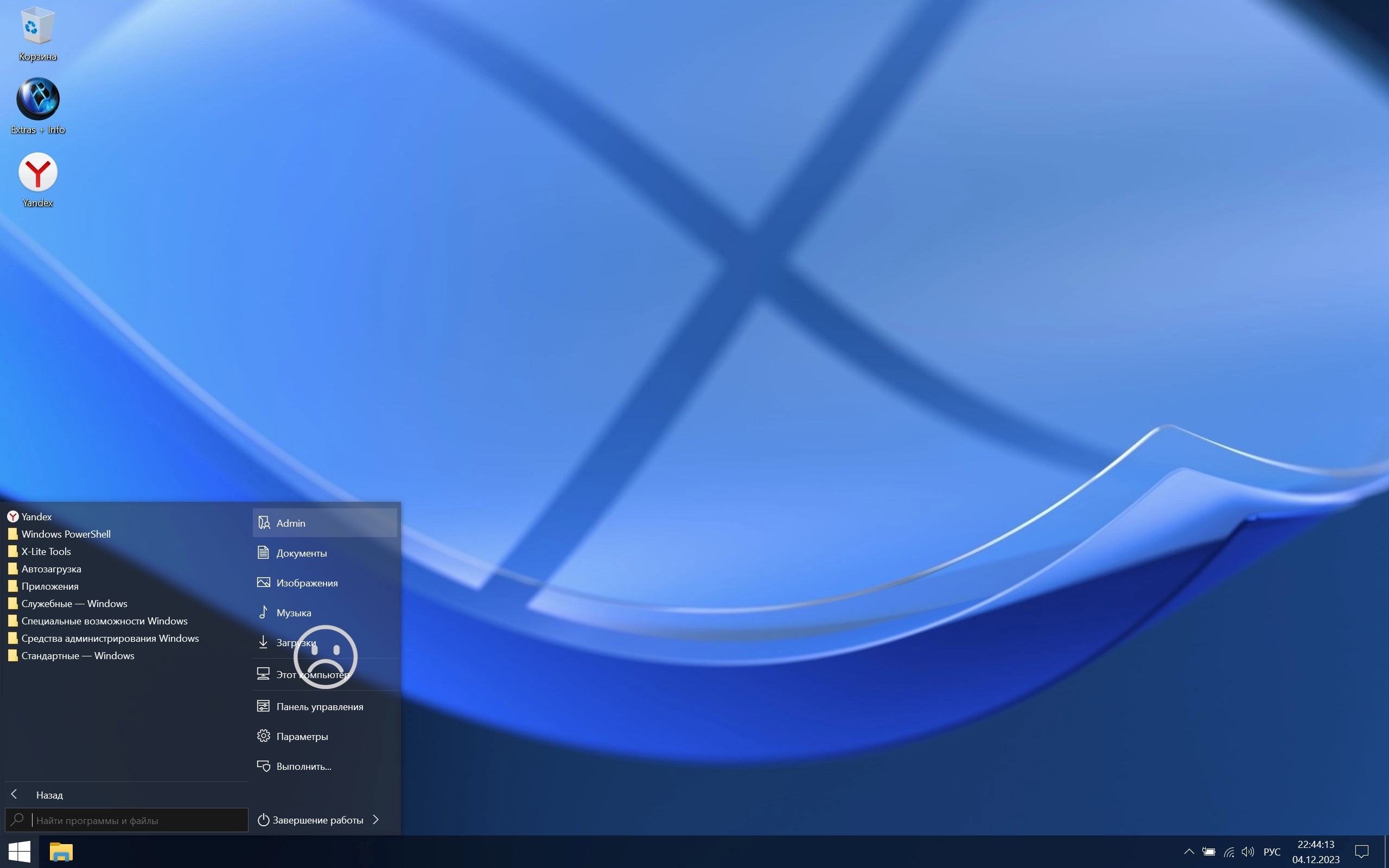Open the Extras + Info desktop icon
The width and height of the screenshot is (1389, 868).
pos(37,100)
